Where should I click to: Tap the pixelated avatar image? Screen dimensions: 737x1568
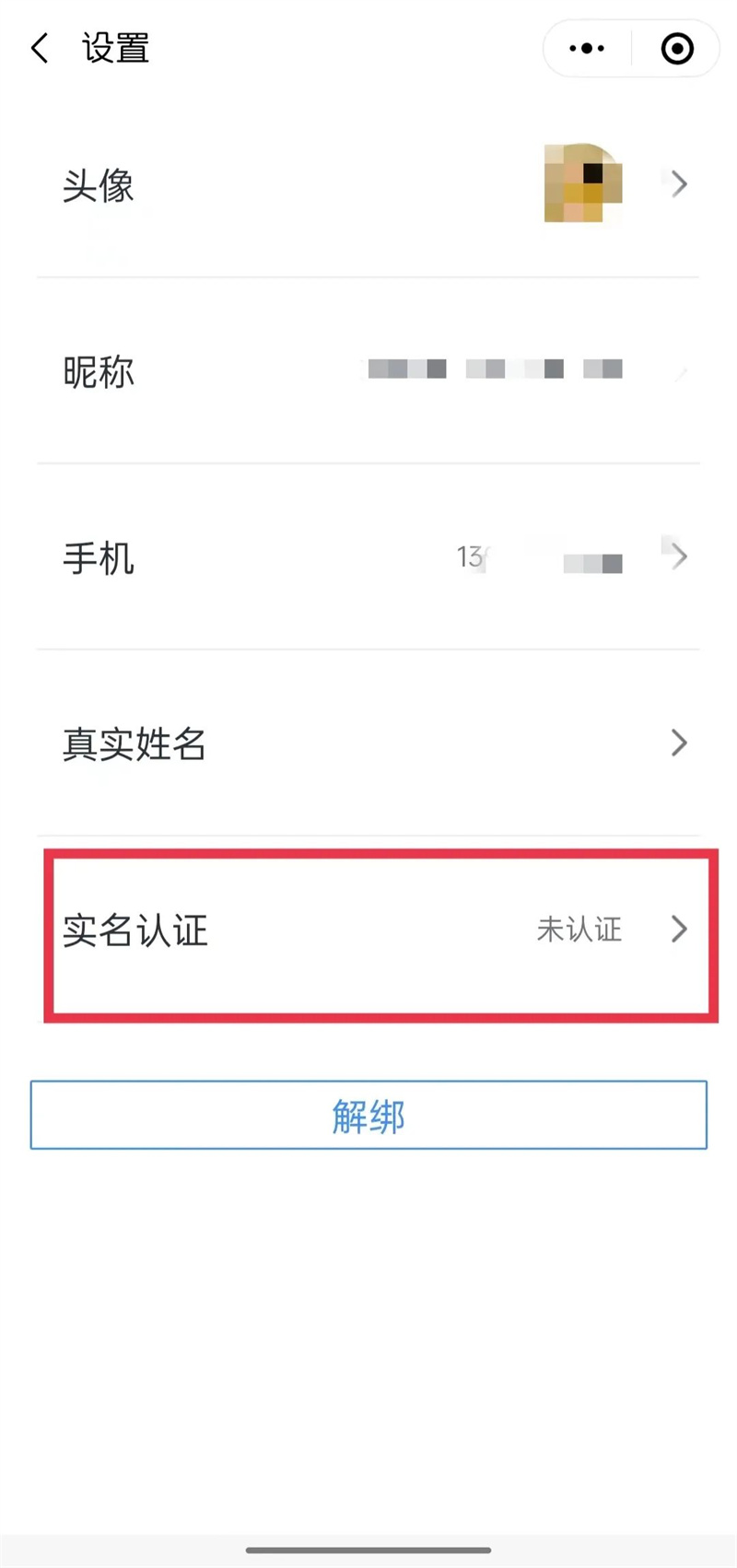point(583,182)
